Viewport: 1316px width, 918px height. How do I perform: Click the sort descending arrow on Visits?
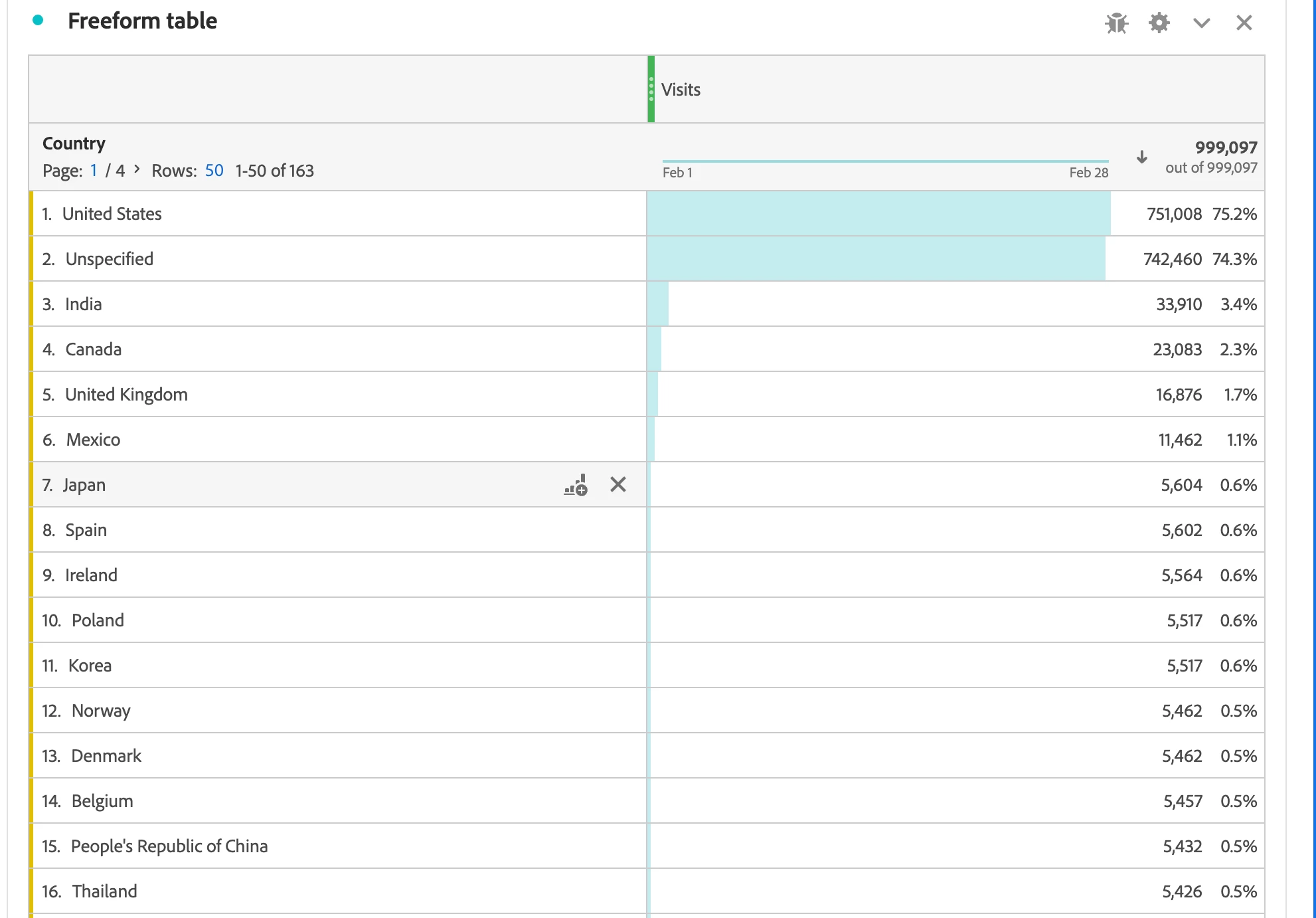click(x=1141, y=157)
